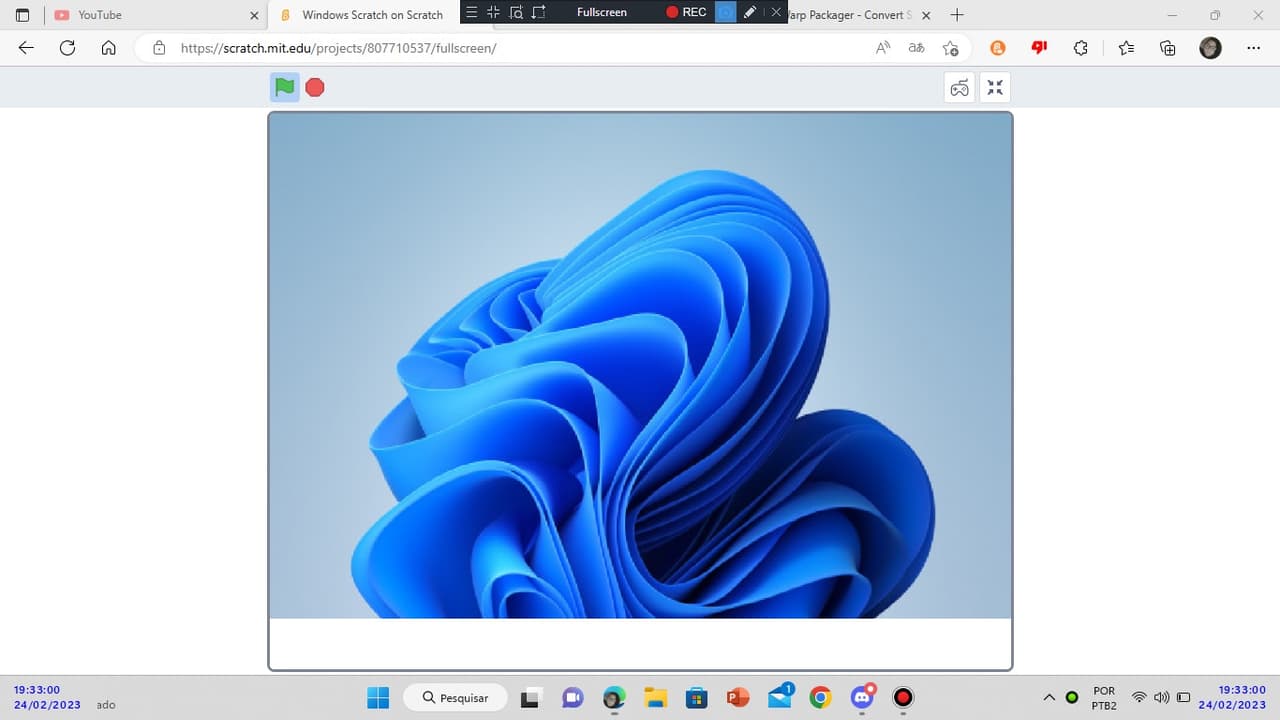Open the browser Extensions puzzle icon
1280x720 pixels.
point(1081,48)
